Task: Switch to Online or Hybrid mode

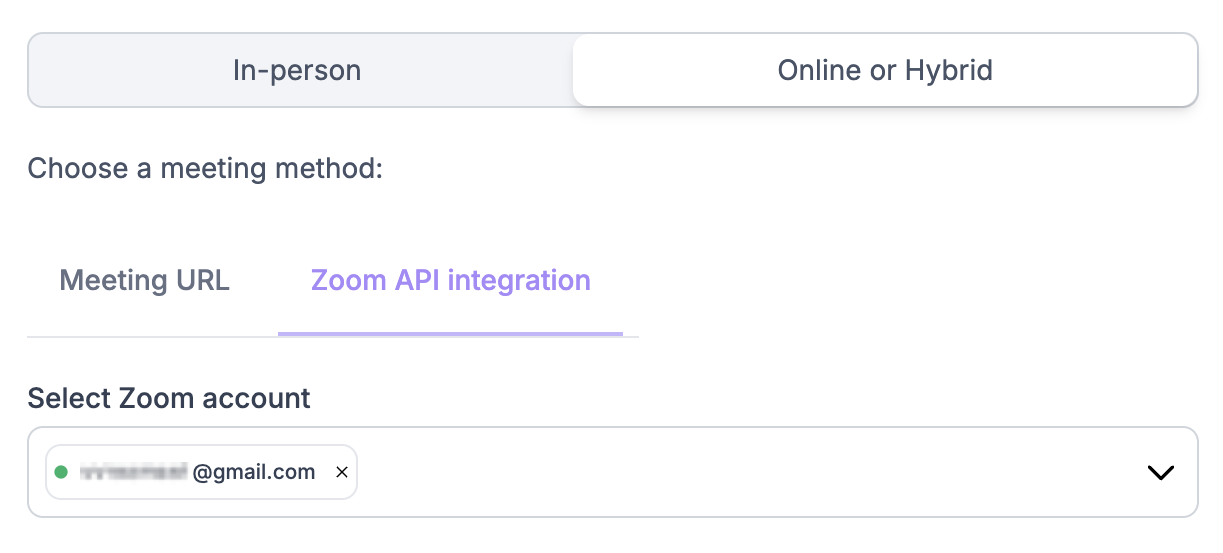Action: (884, 71)
